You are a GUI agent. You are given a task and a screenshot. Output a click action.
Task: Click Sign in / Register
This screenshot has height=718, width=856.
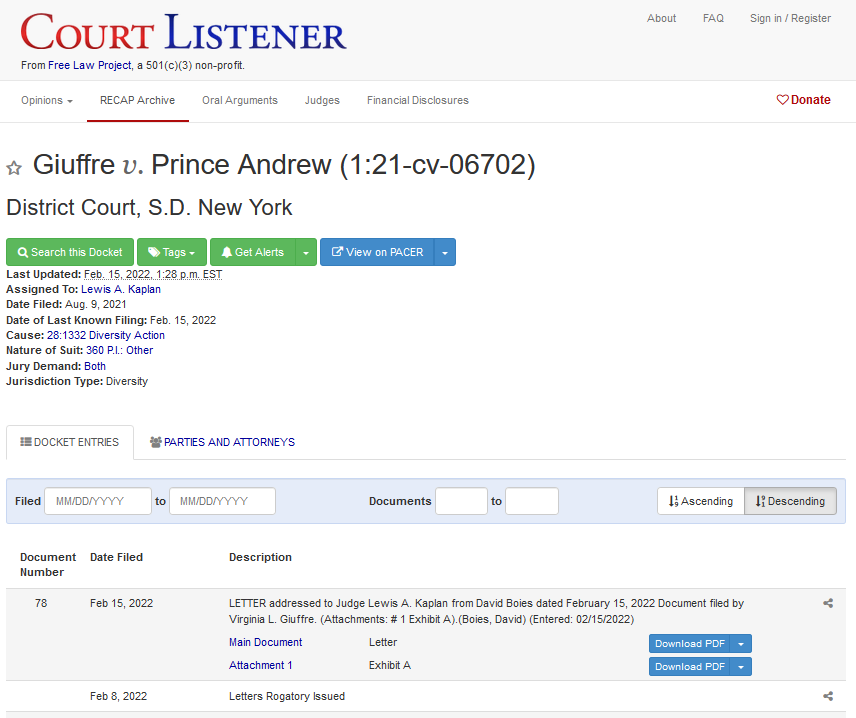tap(790, 18)
